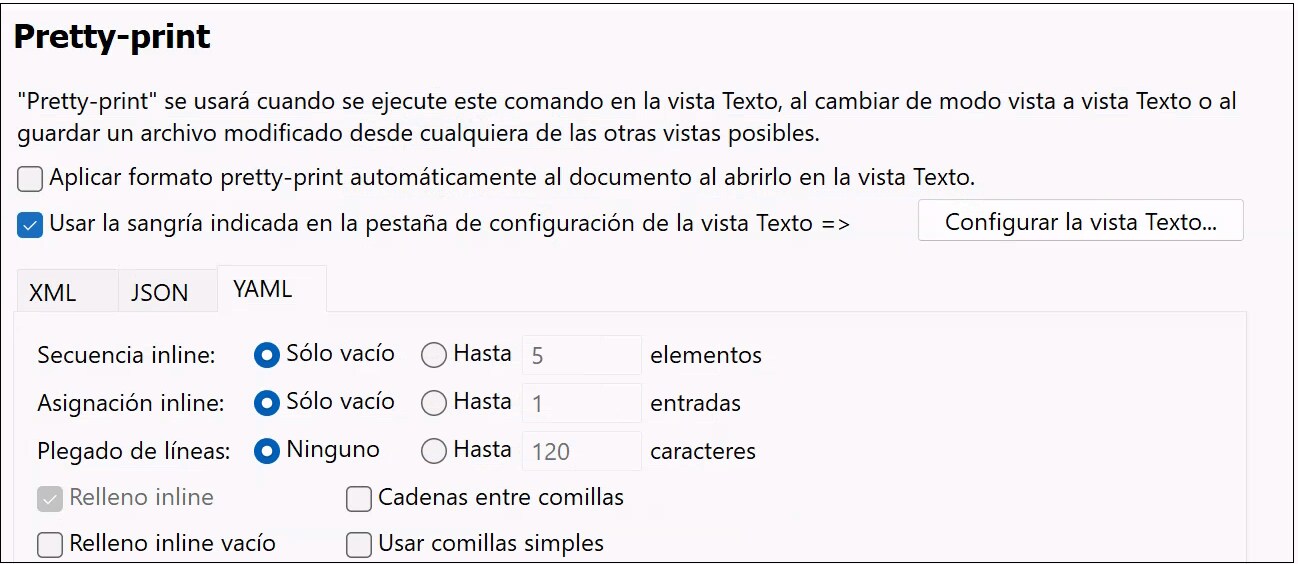Choose Hasta option for Plegado de líneas

coord(434,451)
